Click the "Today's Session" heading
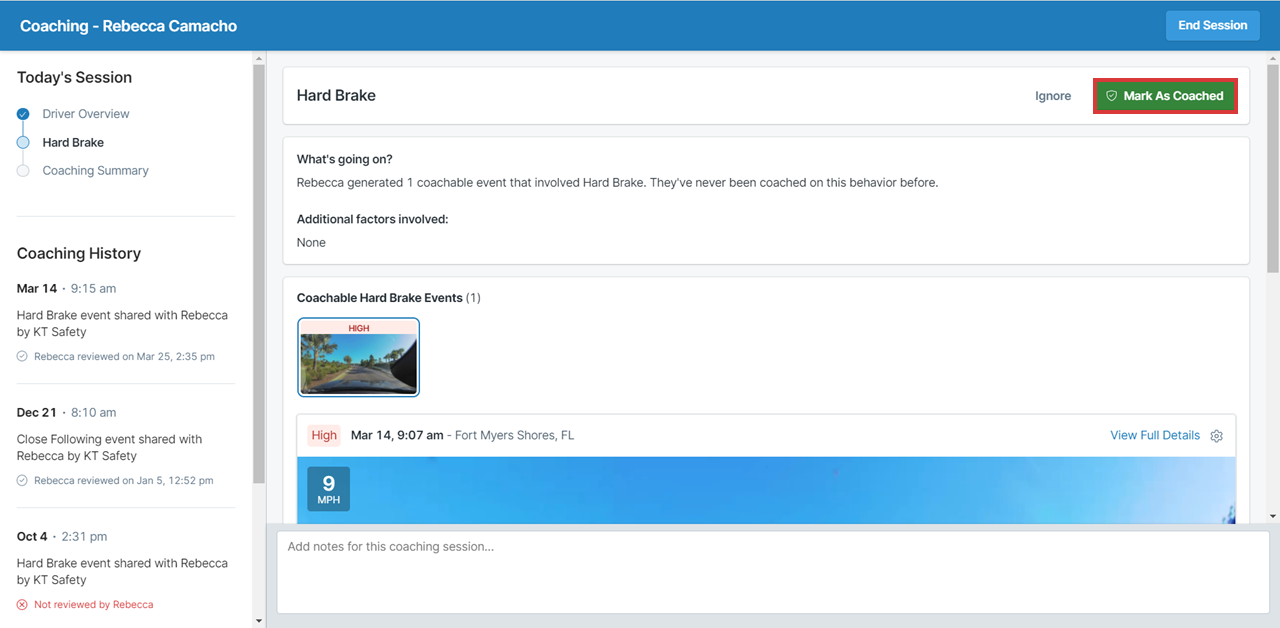The width and height of the screenshot is (1280, 628). [74, 77]
